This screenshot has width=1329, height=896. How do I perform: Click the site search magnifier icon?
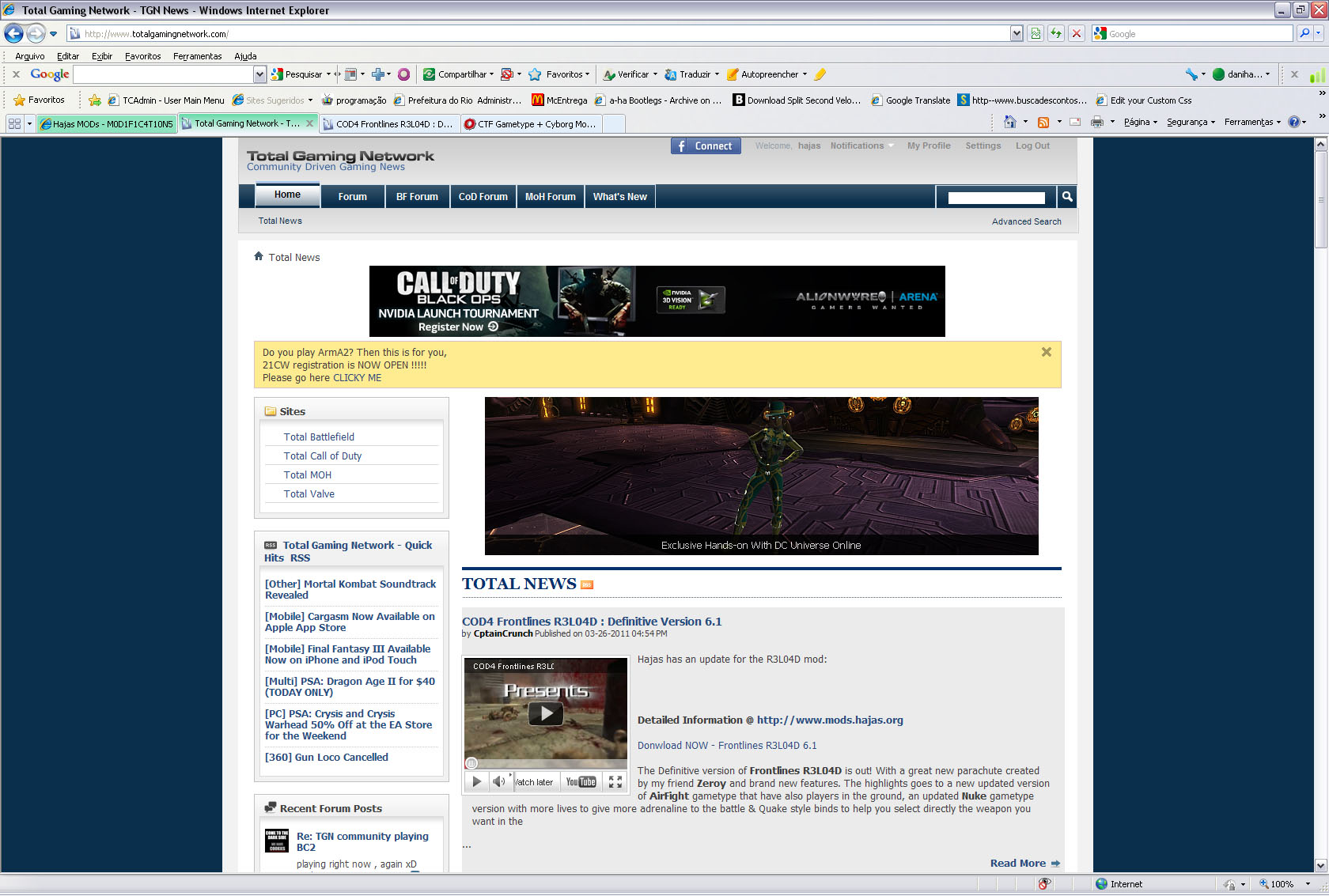pyautogui.click(x=1066, y=197)
